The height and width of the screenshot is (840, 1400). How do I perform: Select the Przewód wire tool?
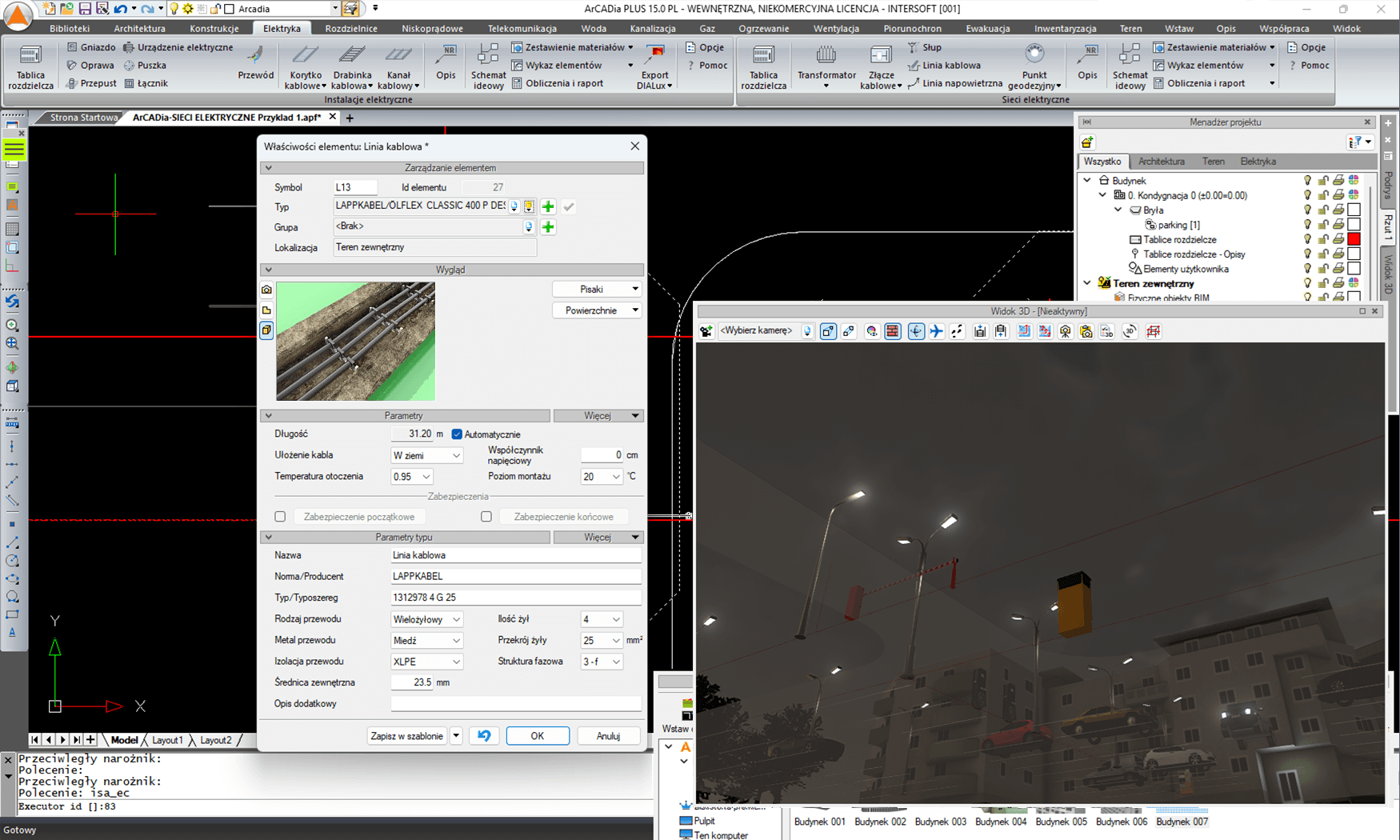coord(256,64)
